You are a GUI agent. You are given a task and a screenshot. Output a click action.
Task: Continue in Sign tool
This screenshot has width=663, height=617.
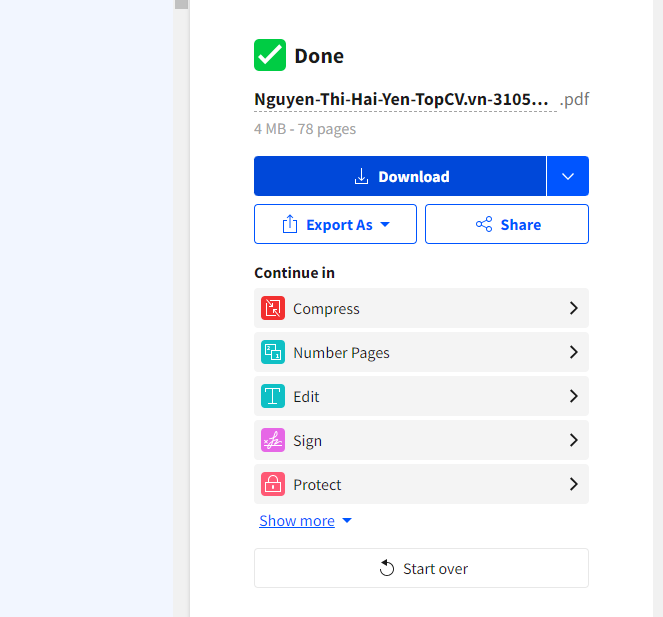421,440
